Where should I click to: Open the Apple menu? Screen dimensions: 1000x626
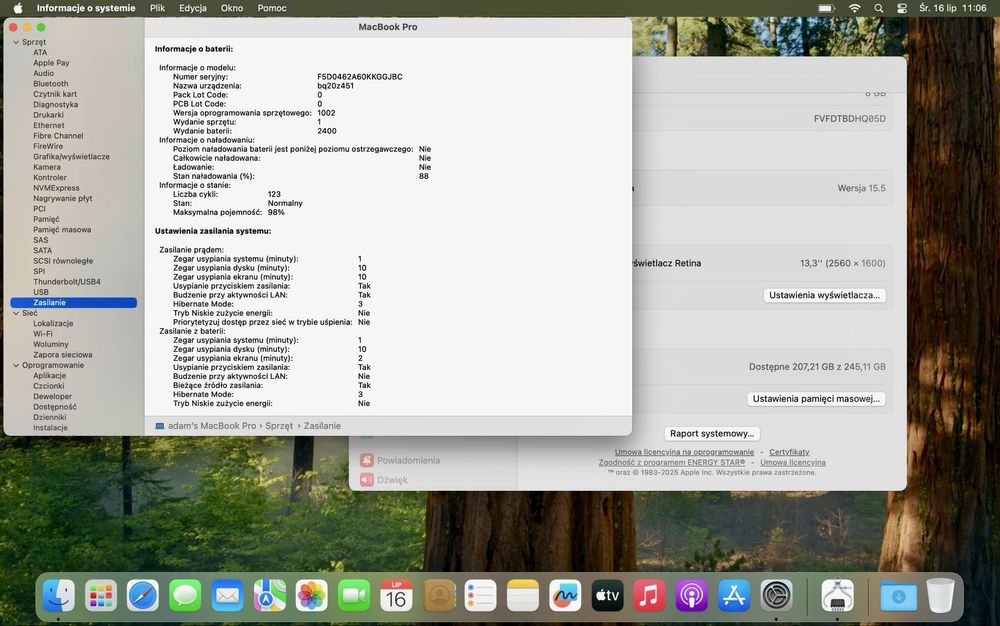pos(18,8)
